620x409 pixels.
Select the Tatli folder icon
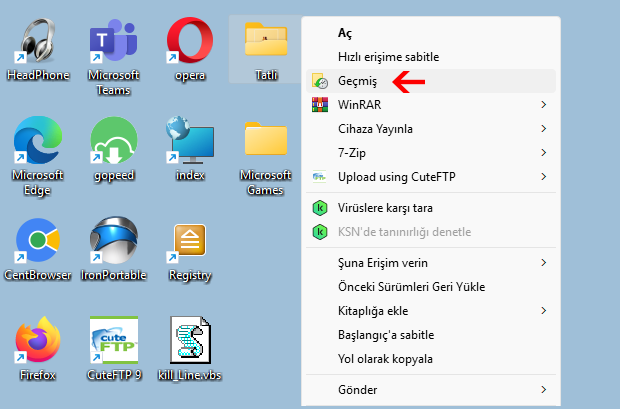tap(266, 40)
